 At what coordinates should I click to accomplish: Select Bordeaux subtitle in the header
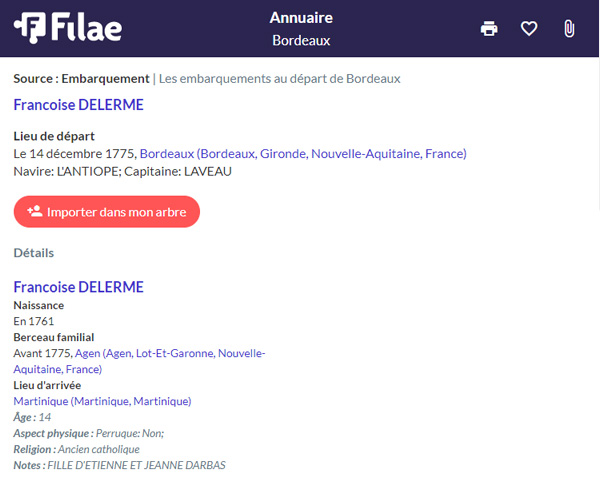(301, 41)
